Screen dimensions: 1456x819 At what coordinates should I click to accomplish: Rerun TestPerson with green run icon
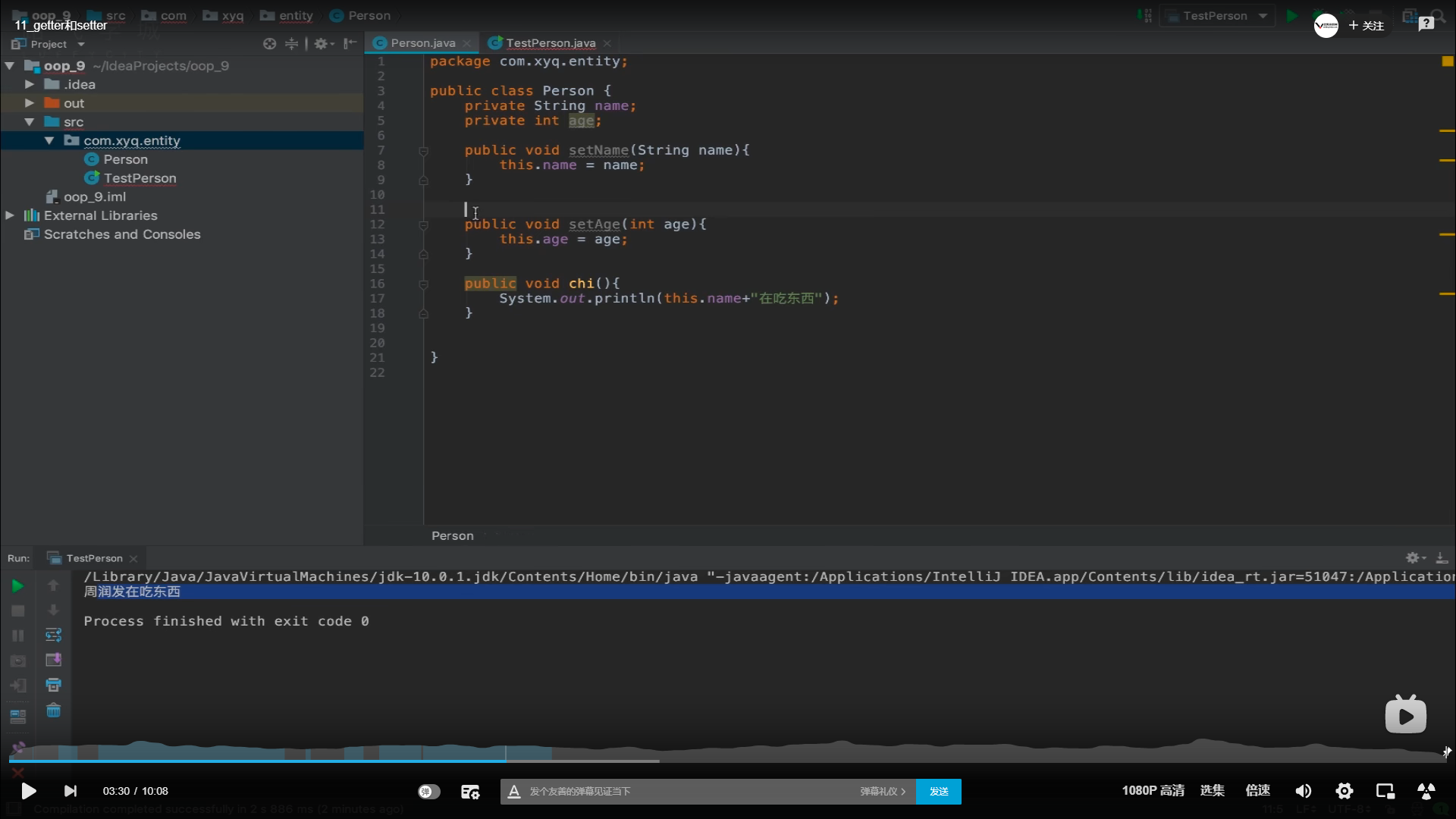tap(17, 585)
